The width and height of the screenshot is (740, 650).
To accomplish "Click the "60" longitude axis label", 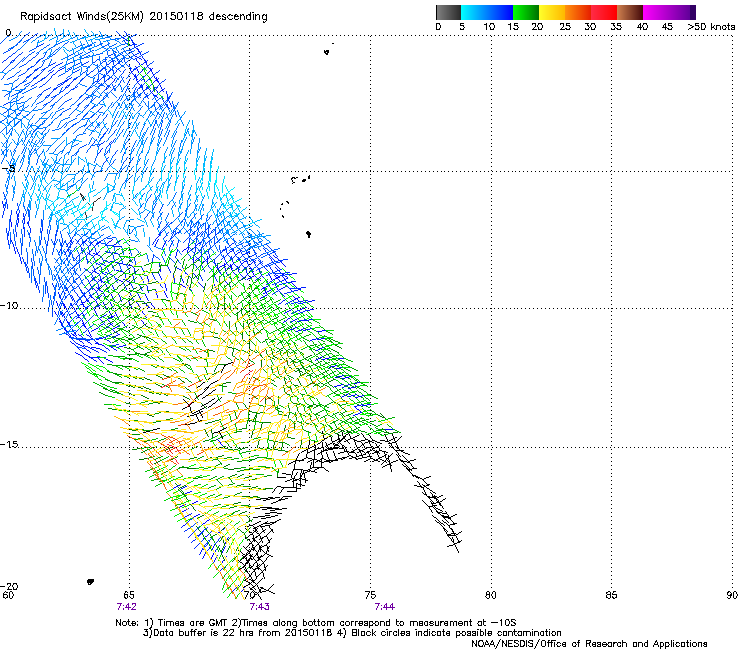I will pyautogui.click(x=8, y=595).
